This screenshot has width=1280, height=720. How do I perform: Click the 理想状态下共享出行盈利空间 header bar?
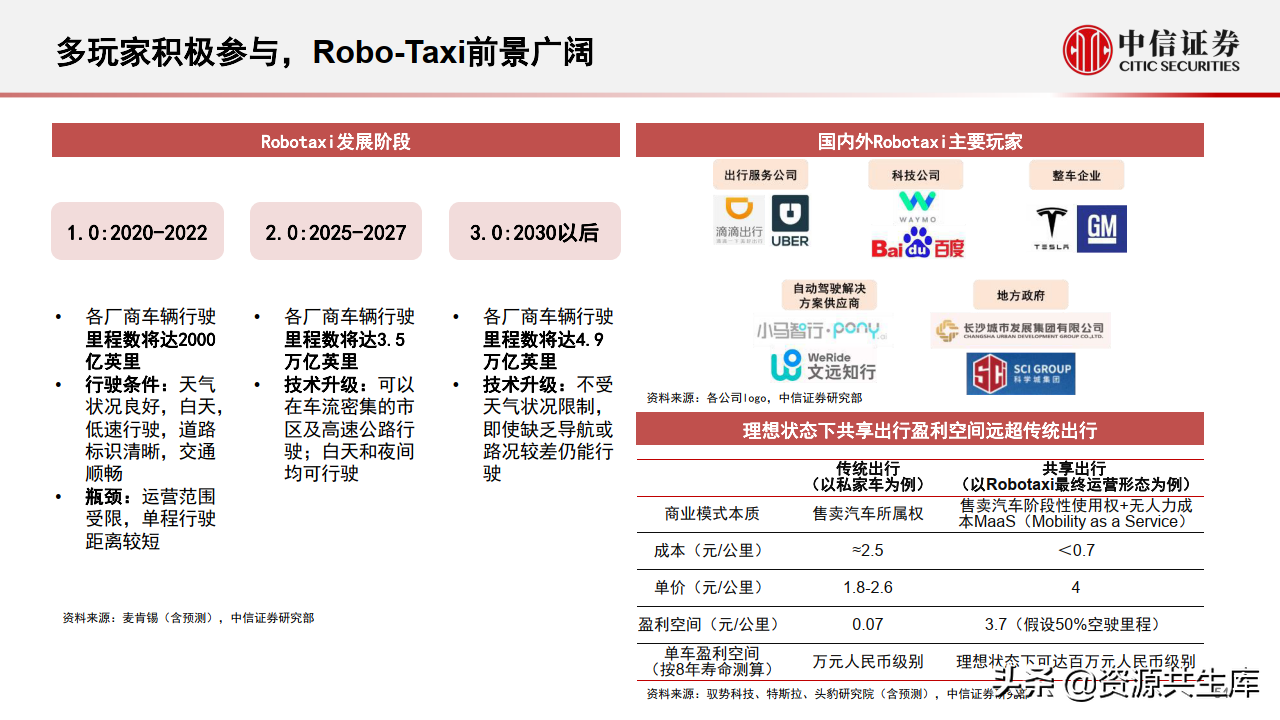click(x=920, y=430)
